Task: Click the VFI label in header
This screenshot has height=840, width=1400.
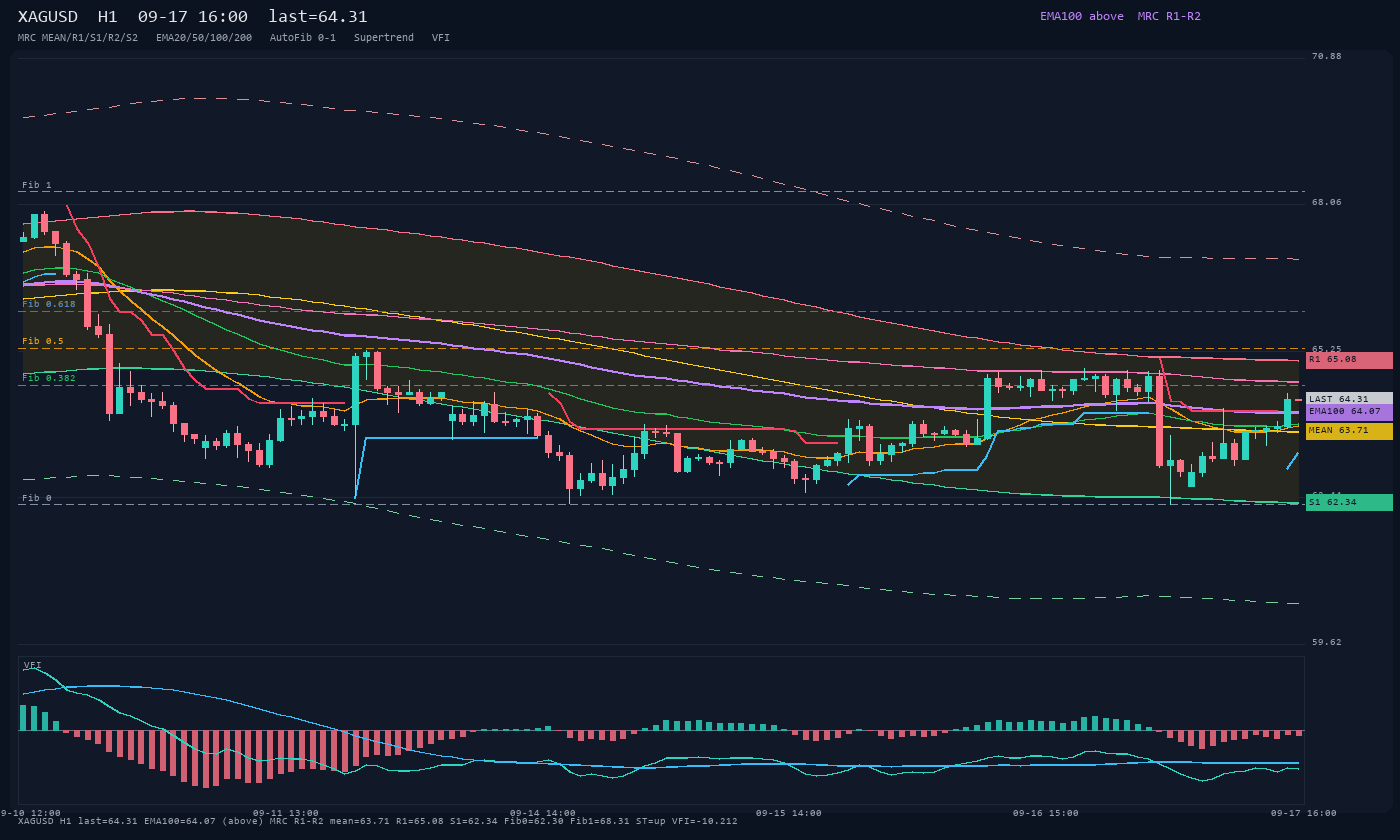Action: tap(441, 38)
